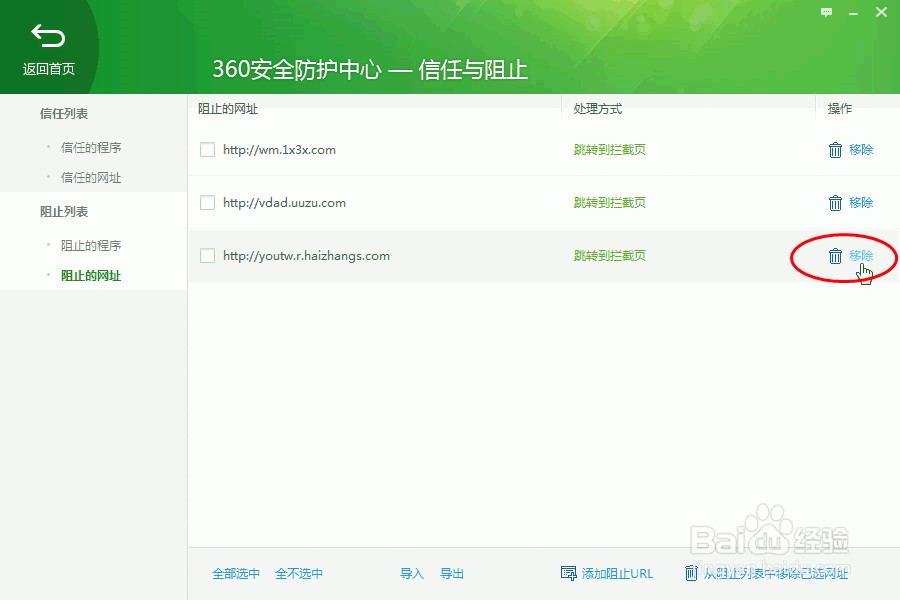The image size is (900, 600).
Task: Minimize the 360 security window
Action: click(854, 13)
